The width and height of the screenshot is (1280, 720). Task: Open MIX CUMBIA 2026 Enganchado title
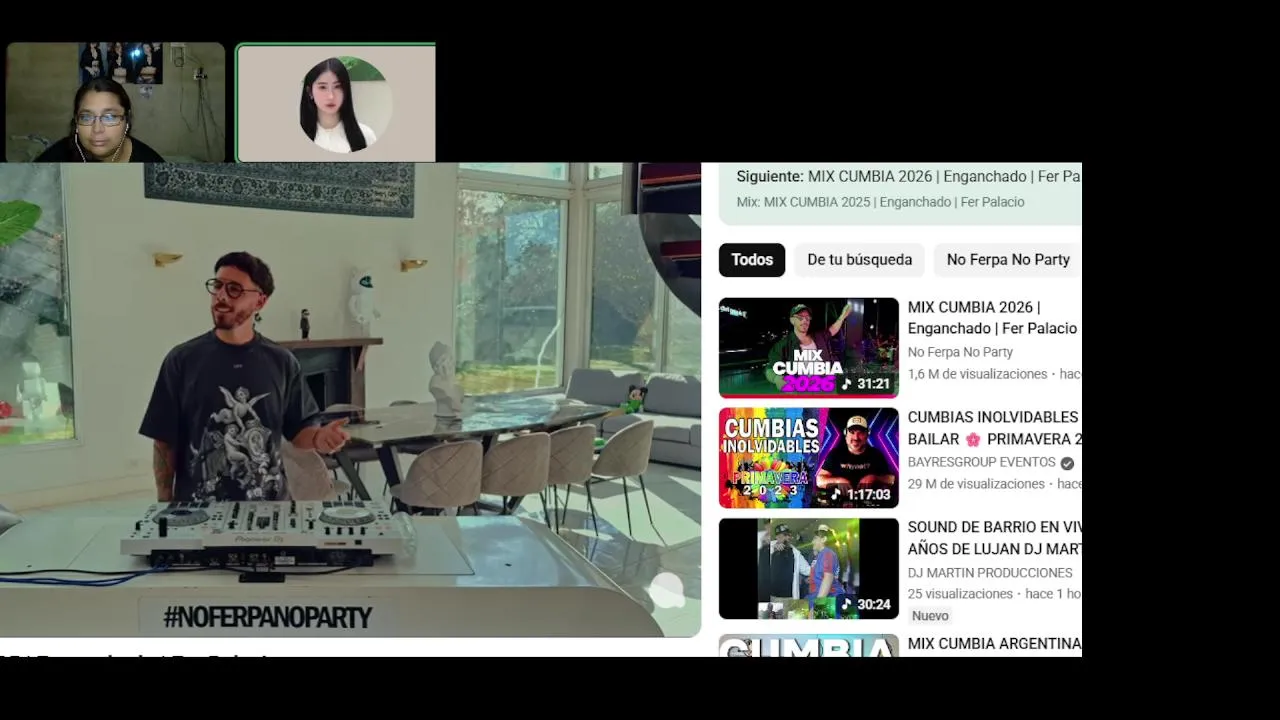[994, 318]
